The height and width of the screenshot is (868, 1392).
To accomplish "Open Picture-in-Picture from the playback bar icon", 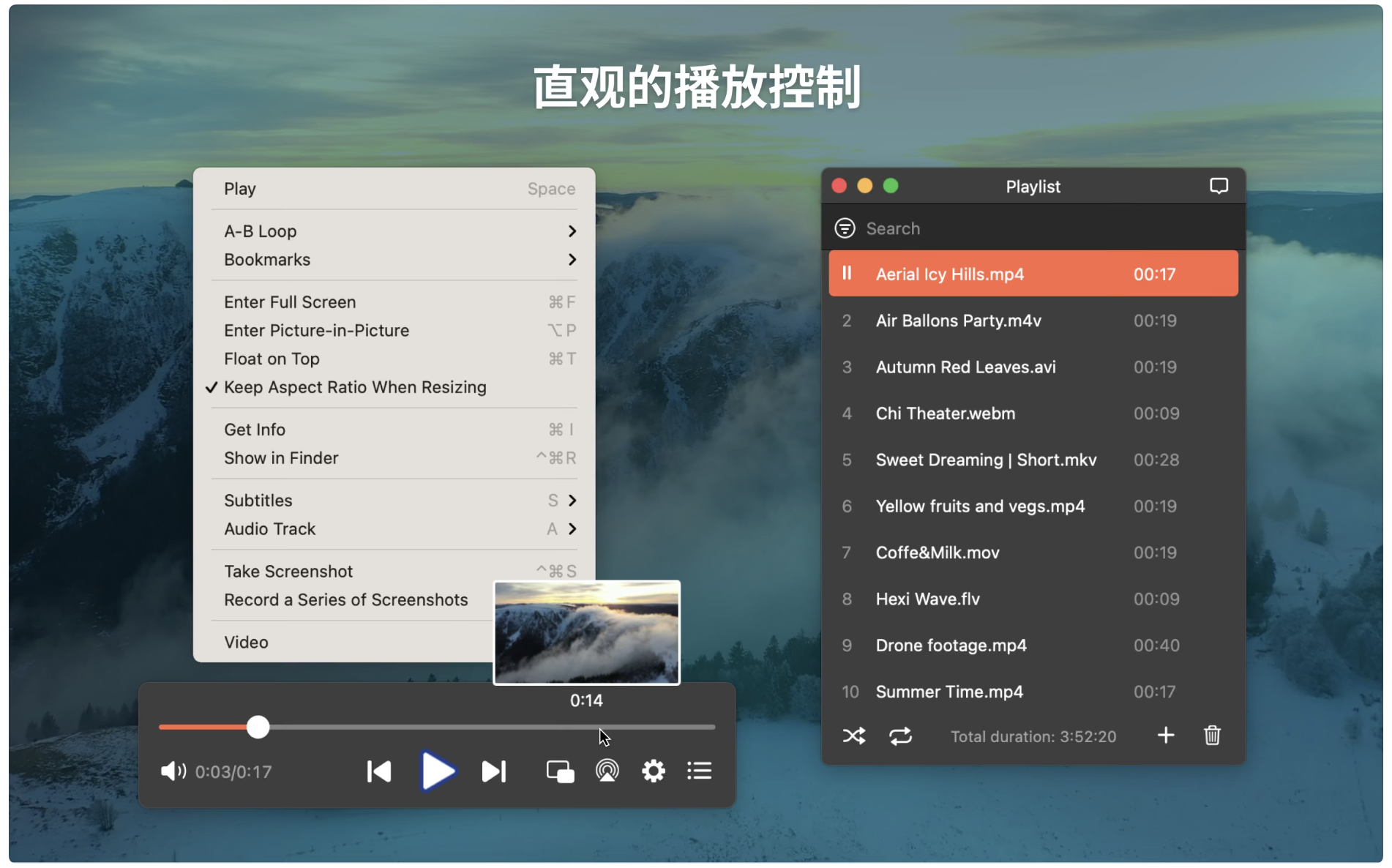I will tap(560, 770).
